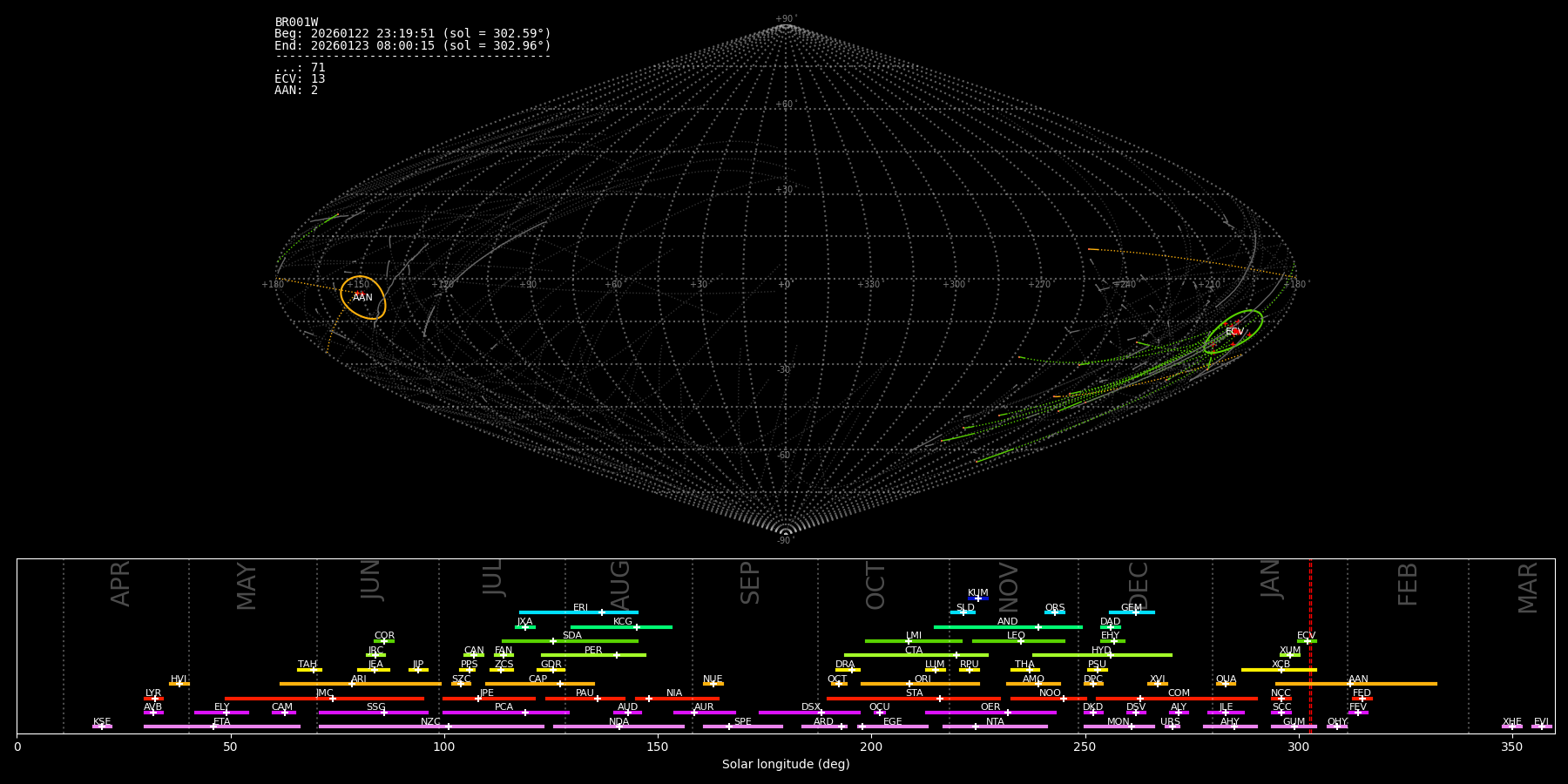Viewport: 1568px width, 784px height.
Task: Click the red dashed current solar longitude line
Action: (x=1310, y=645)
